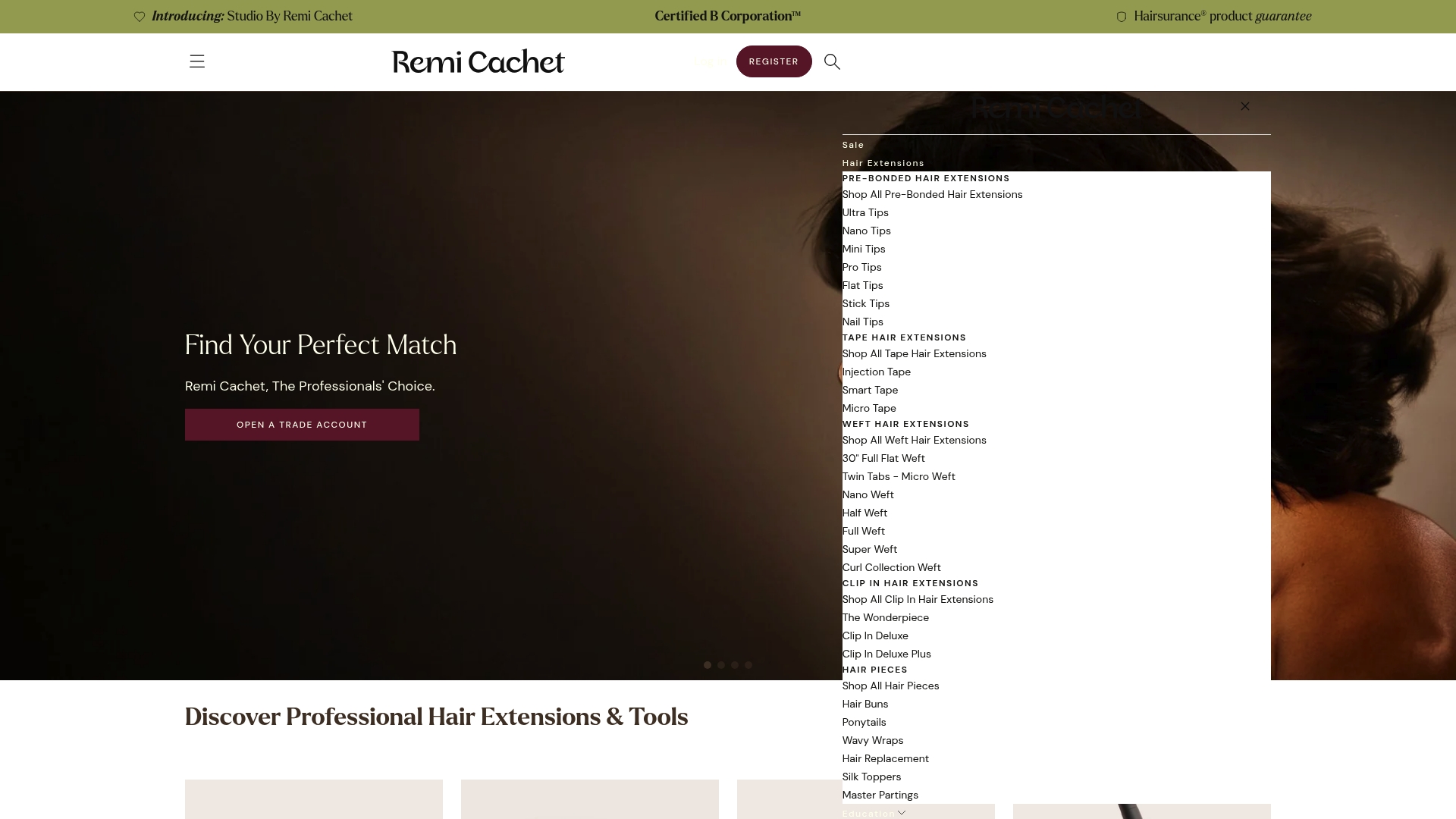Open Hair Pieces heading
1456x819 pixels.
(875, 670)
